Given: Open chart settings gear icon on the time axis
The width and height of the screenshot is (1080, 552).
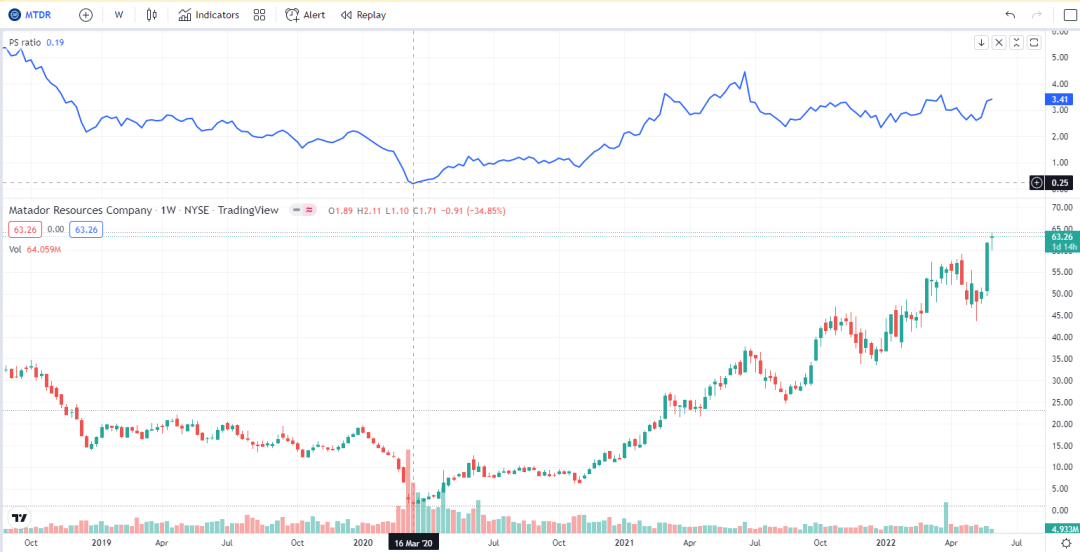Looking at the screenshot, I should (1066, 543).
